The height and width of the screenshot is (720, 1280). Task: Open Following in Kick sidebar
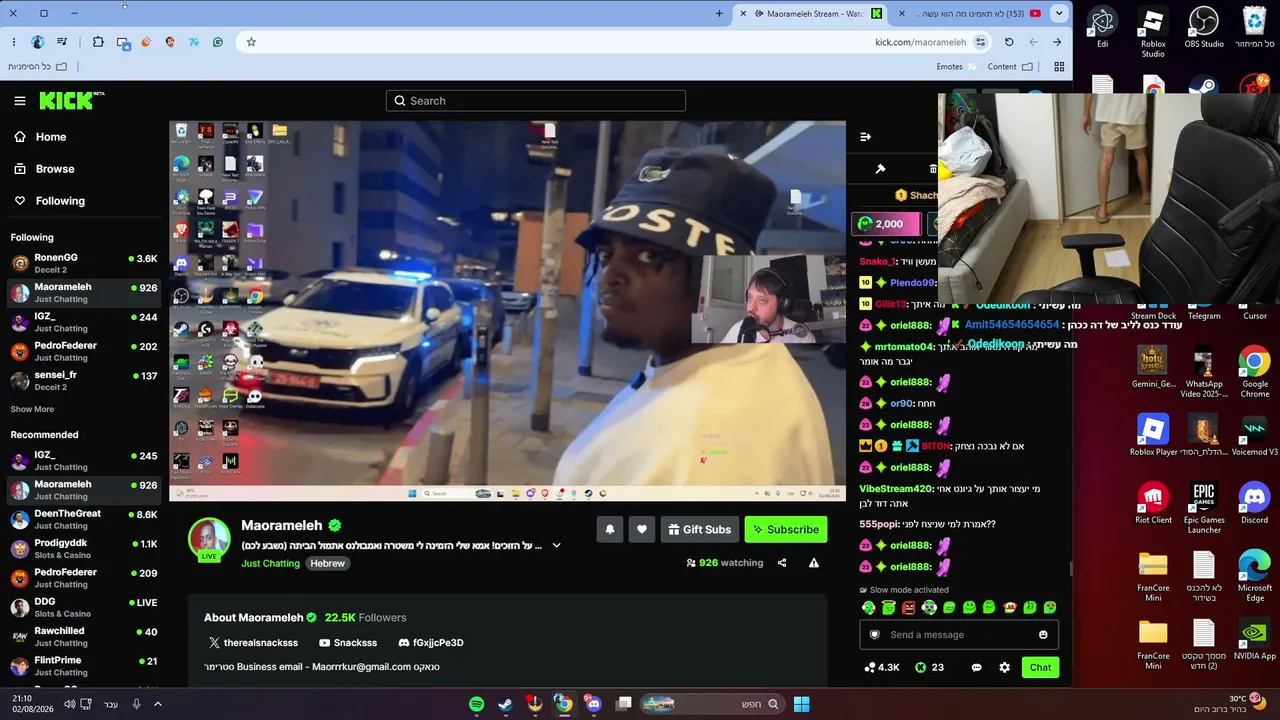coord(49,201)
